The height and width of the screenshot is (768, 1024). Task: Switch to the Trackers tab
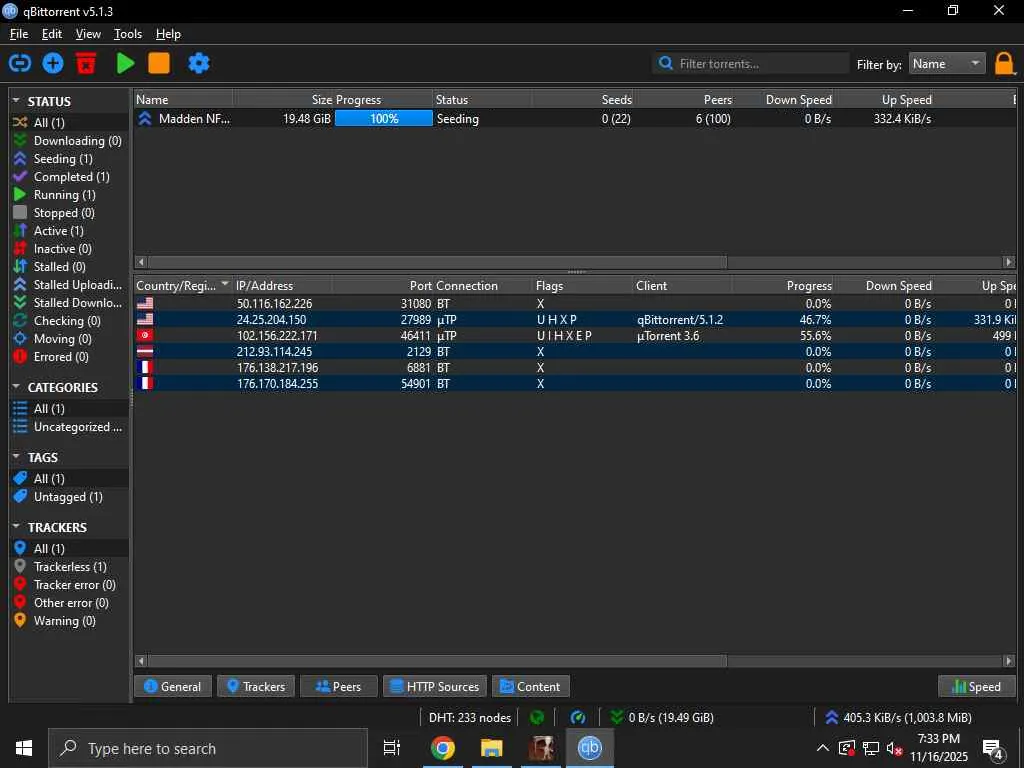click(256, 686)
